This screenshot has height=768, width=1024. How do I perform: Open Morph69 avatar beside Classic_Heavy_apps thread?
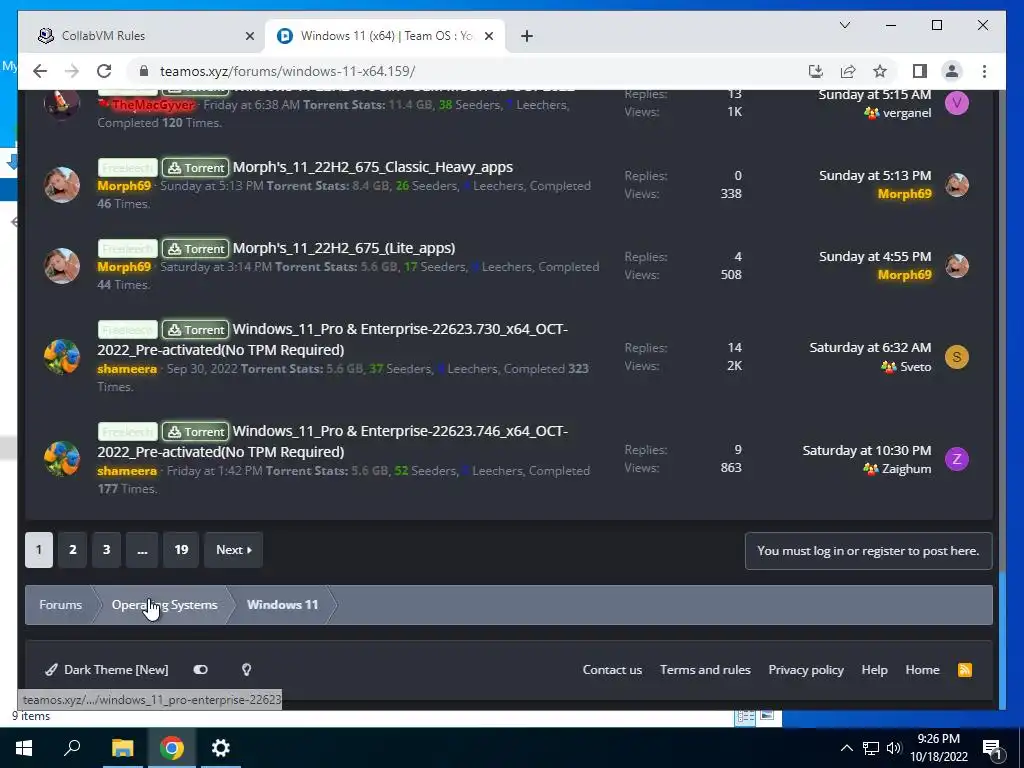[x=62, y=185]
